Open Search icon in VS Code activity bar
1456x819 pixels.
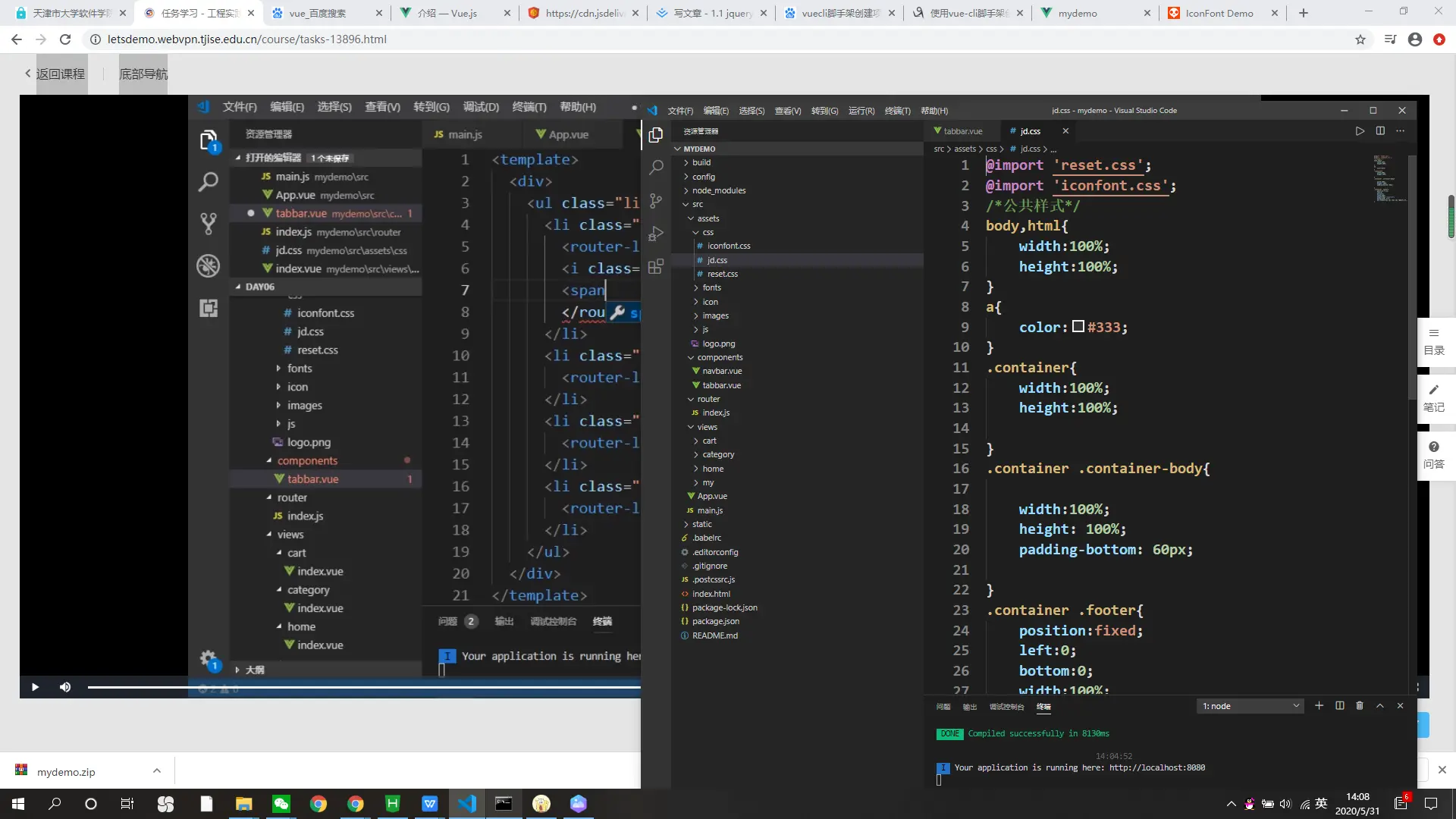point(656,168)
